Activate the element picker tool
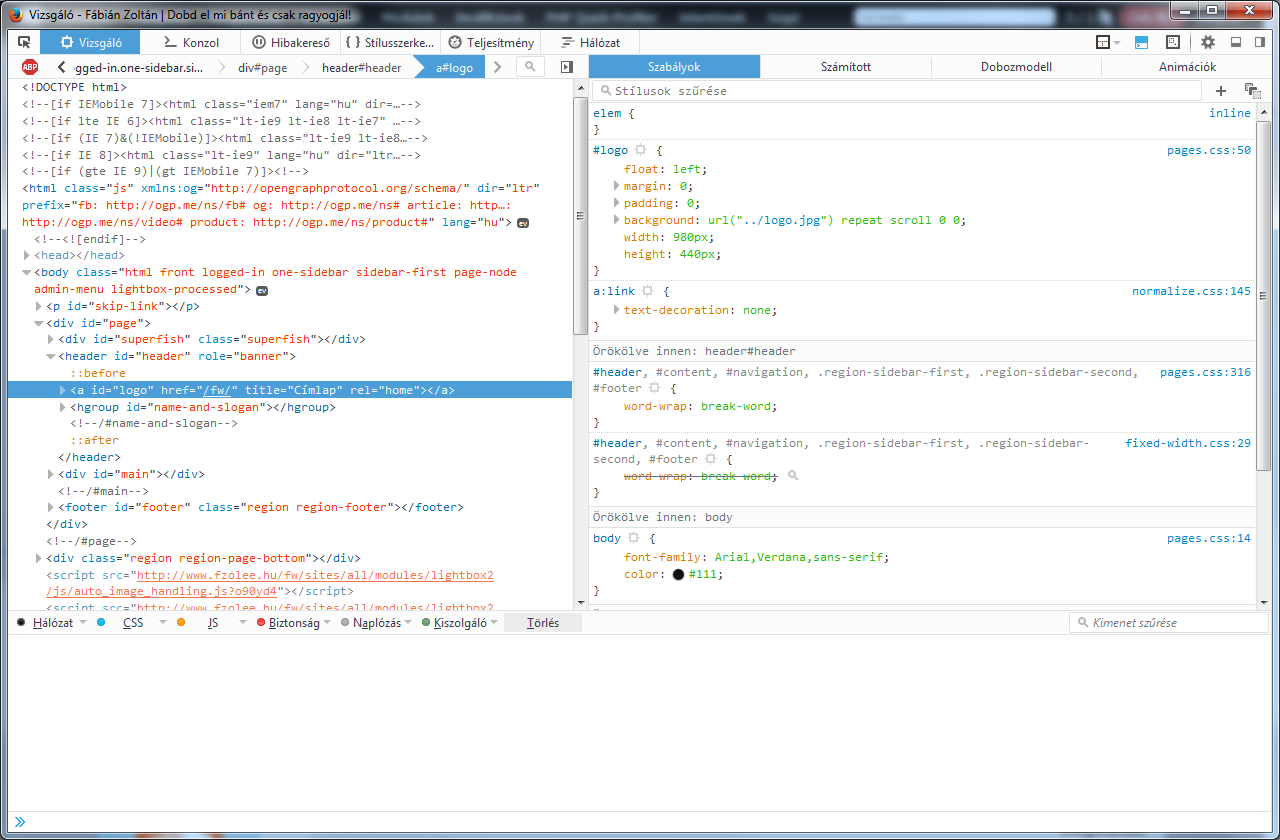The height and width of the screenshot is (840, 1280). tap(24, 42)
